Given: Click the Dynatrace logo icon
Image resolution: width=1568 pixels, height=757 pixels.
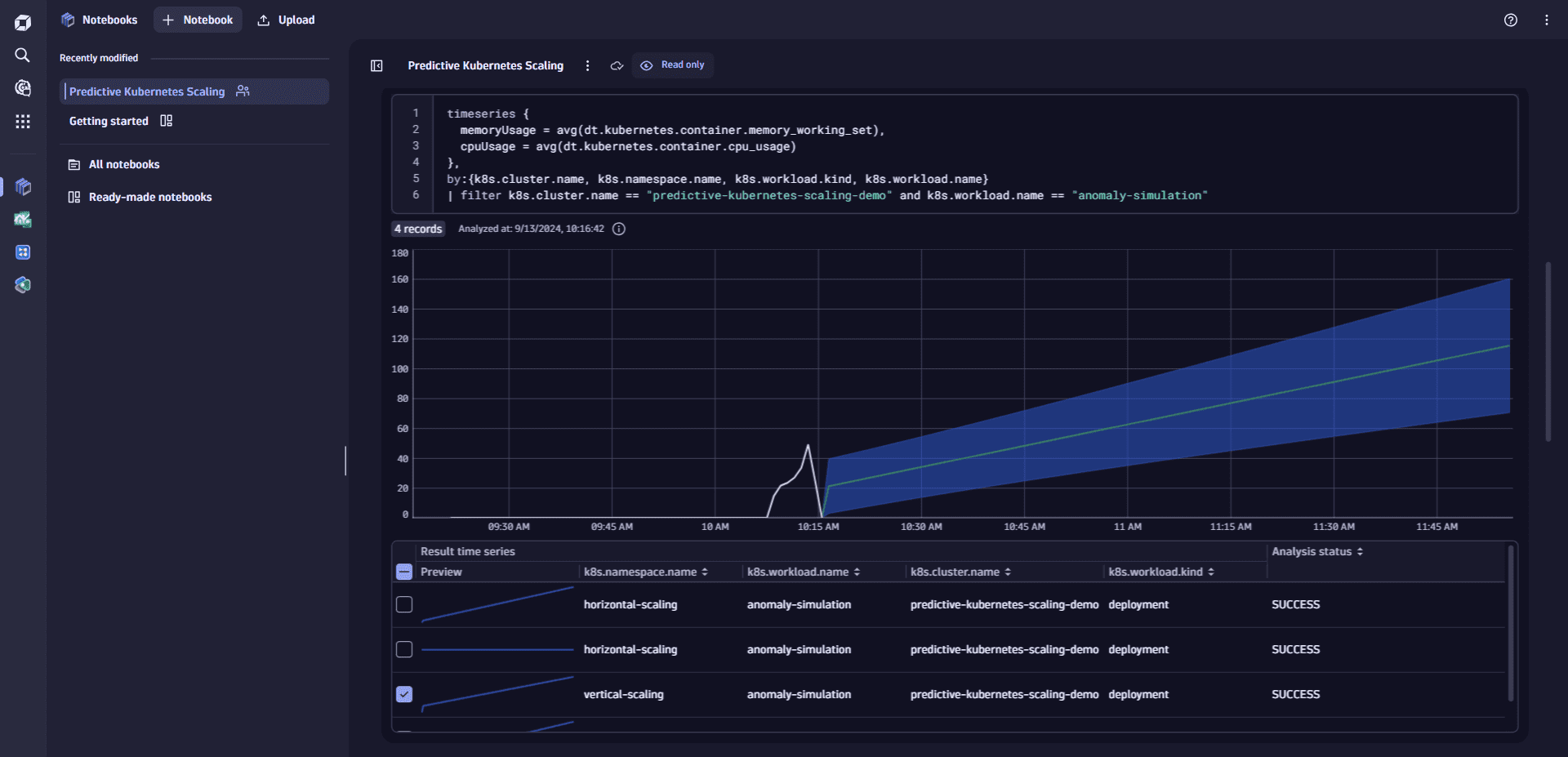Looking at the screenshot, I should point(23,22).
